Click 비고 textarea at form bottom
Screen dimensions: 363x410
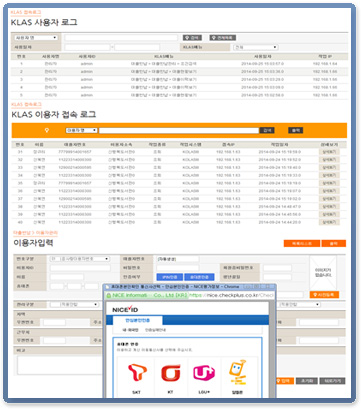pyautogui.click(x=60, y=365)
